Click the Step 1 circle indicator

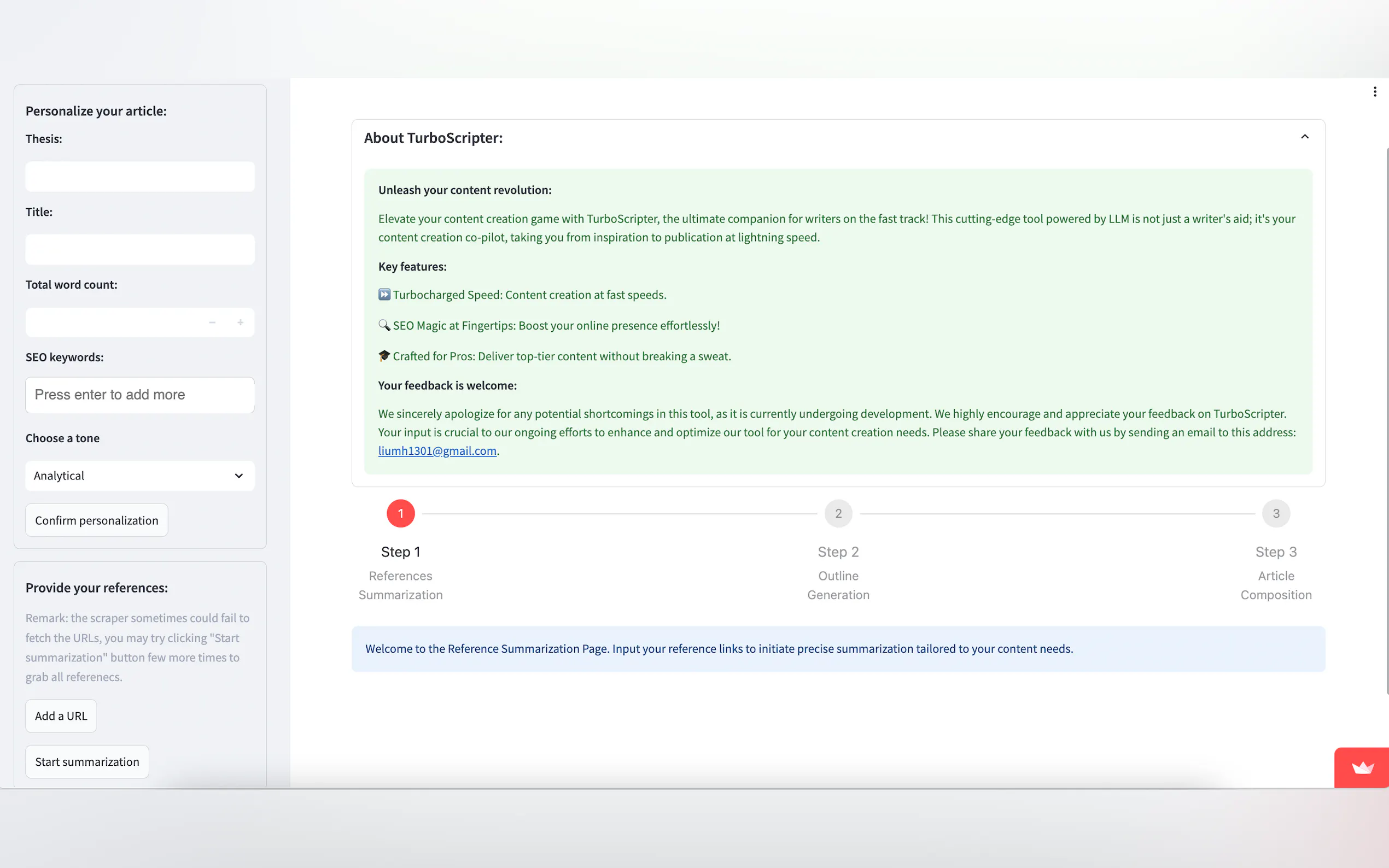[x=400, y=513]
